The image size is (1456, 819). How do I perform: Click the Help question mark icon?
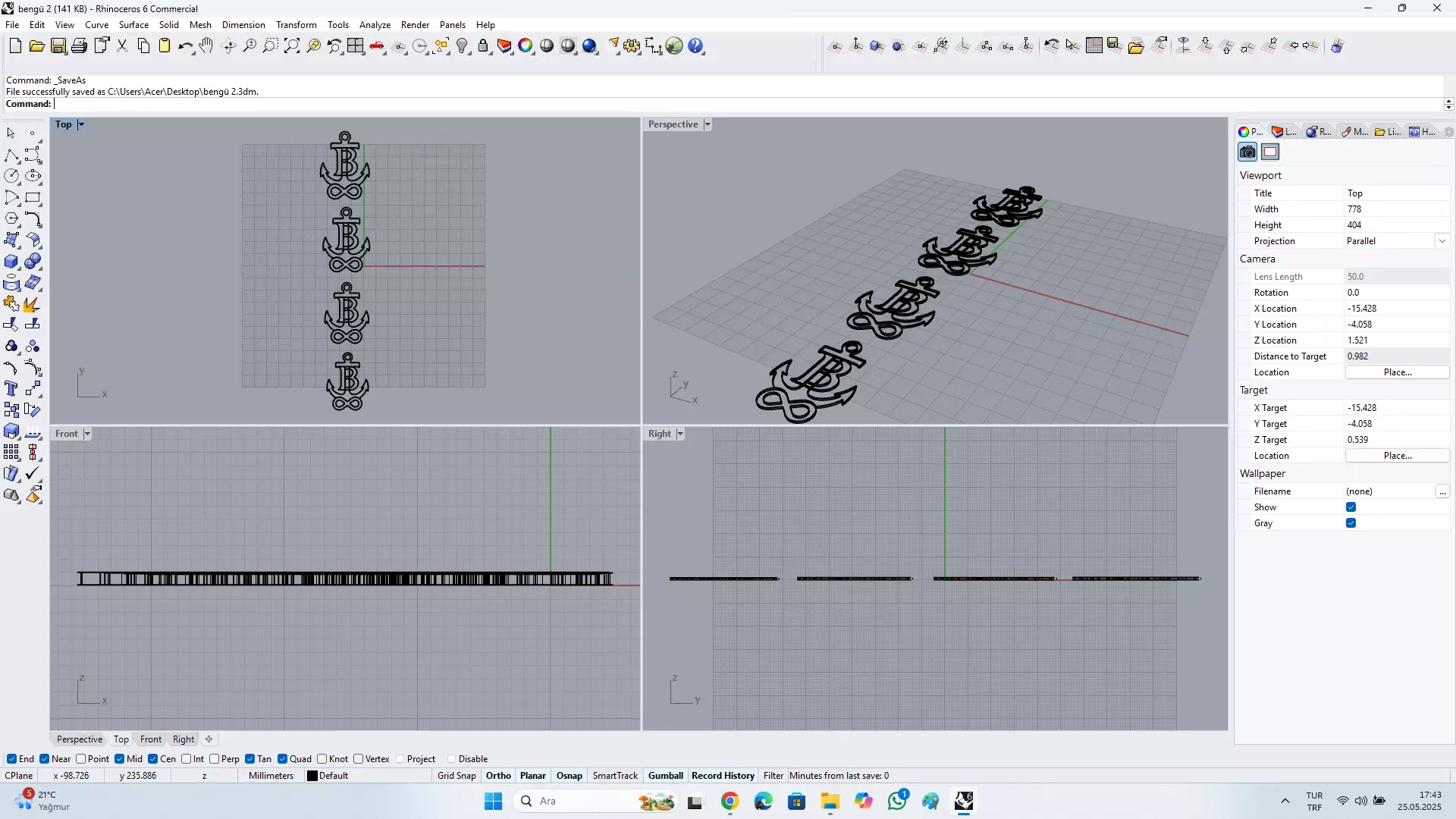(696, 46)
